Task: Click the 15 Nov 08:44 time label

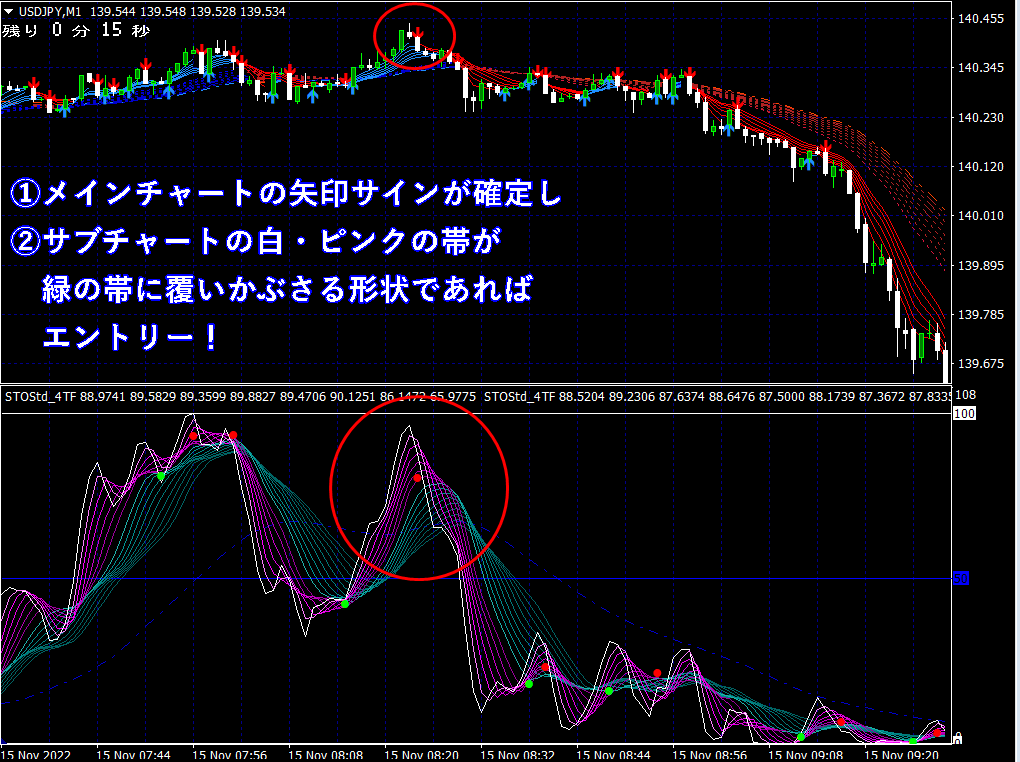Action: tap(613, 755)
